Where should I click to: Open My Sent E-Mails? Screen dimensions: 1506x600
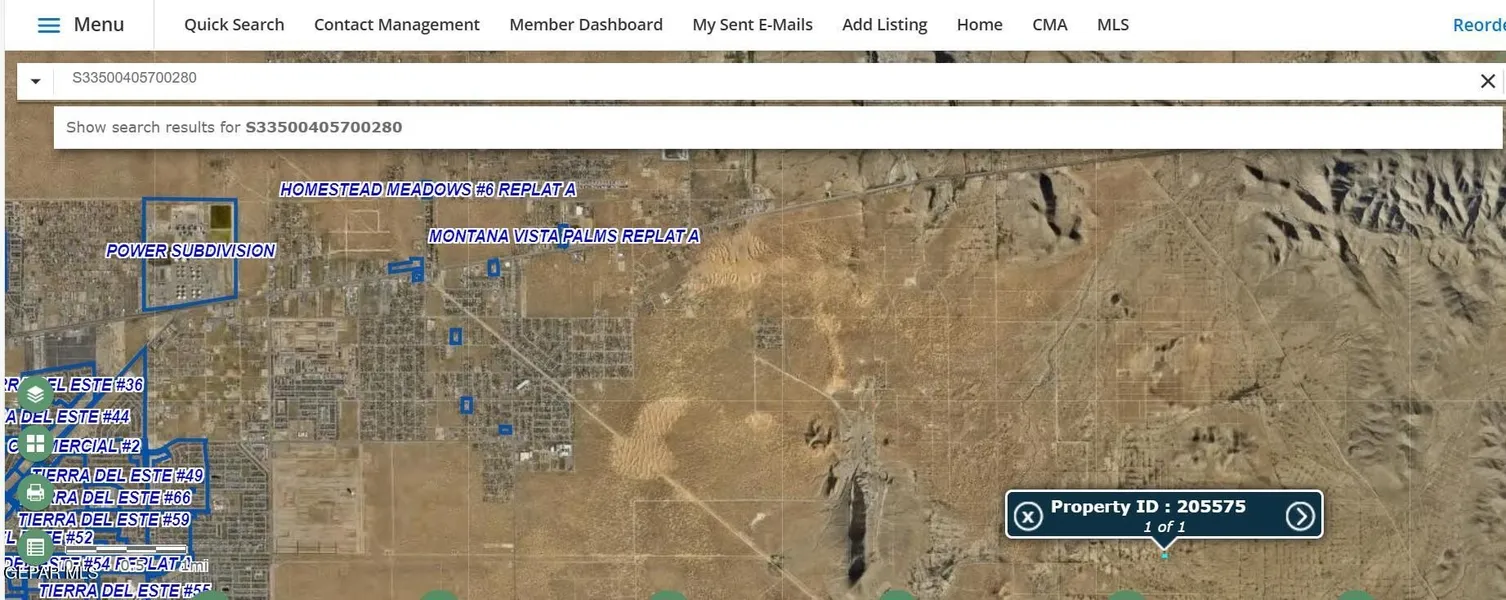(752, 25)
